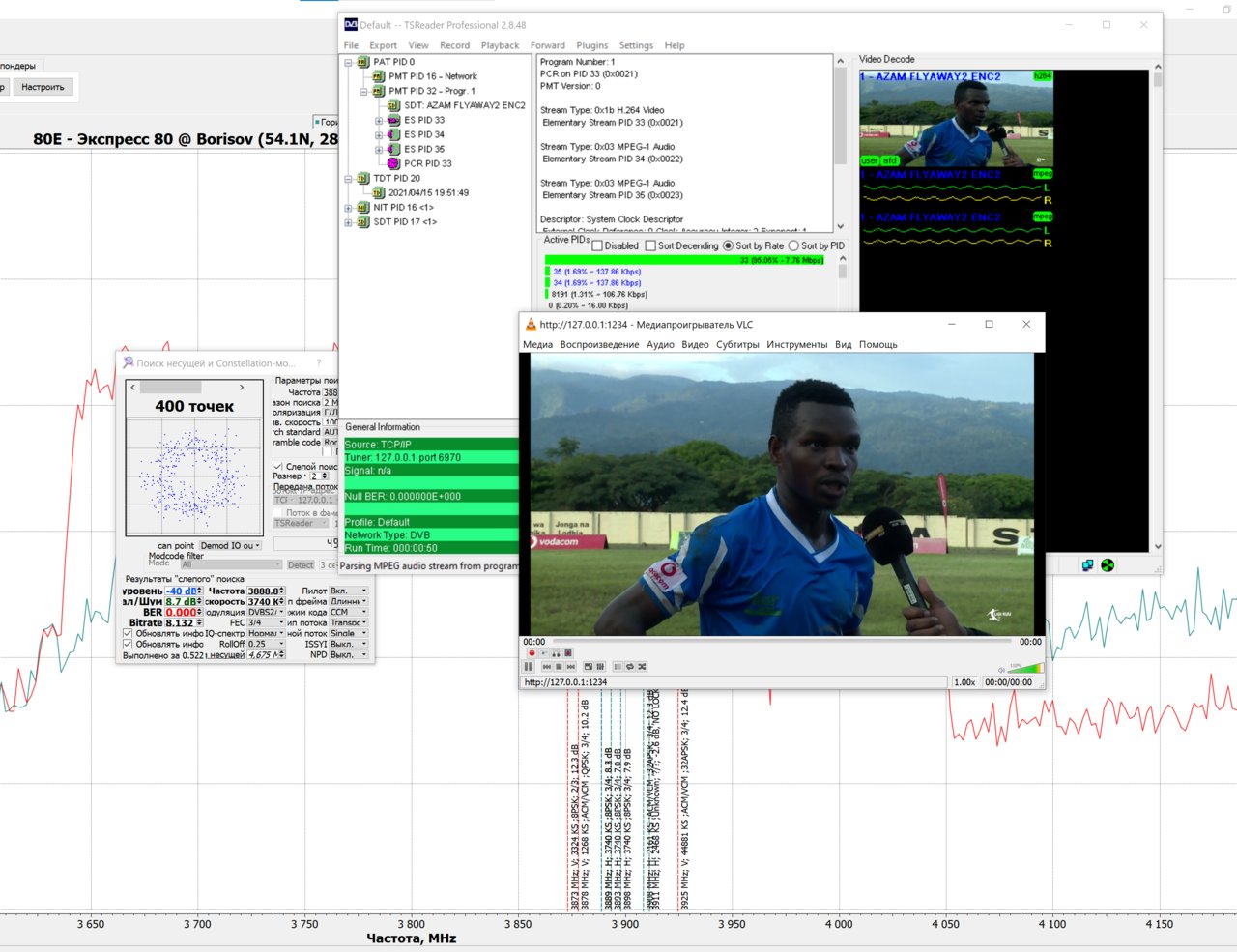Collapse PMT PID 32 node
The image size is (1237, 952).
point(363,91)
